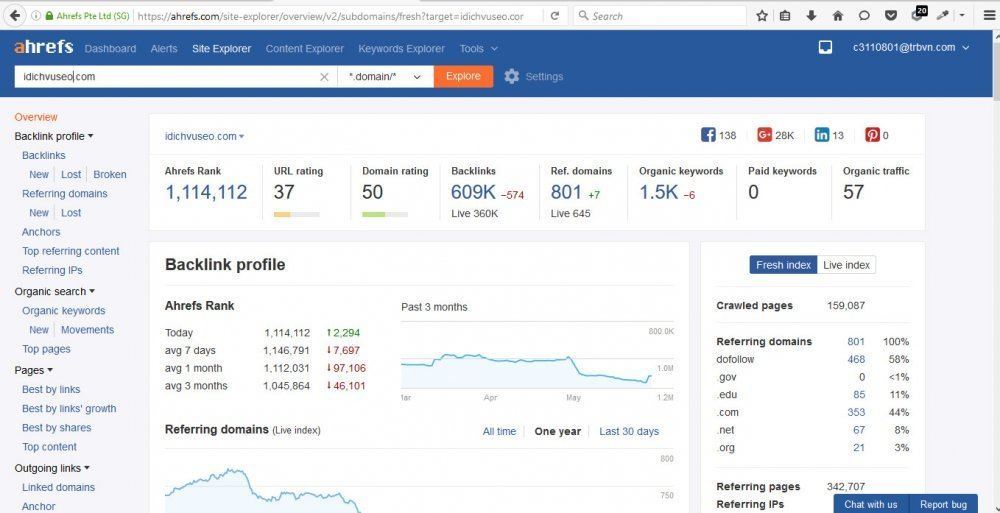Open the Anchors sidebar link
Screen dimensions: 1000x513
click(x=41, y=232)
